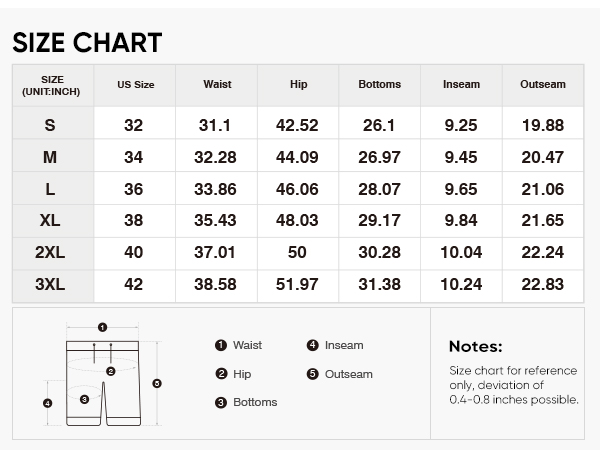
Task: Click marker 5 beside the shorts diagram
Action: (x=157, y=383)
